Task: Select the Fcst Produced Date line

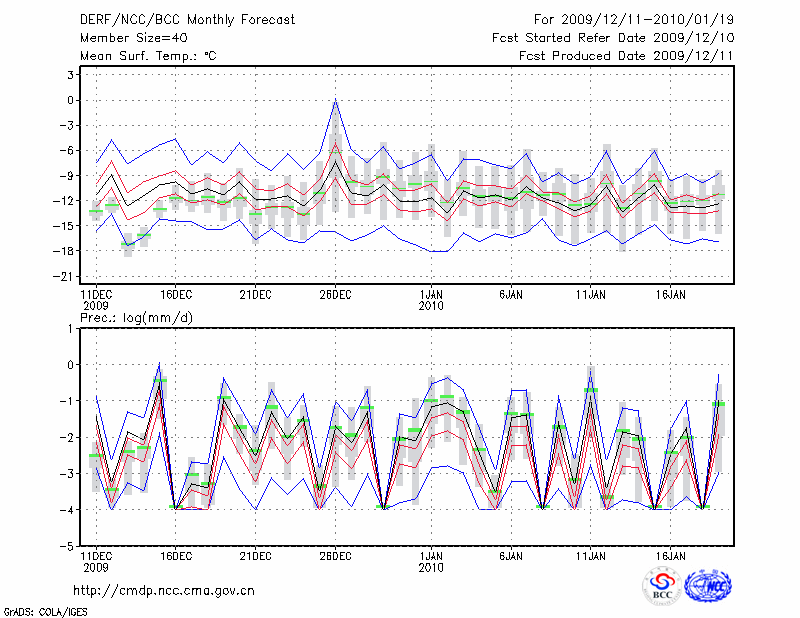Action: (x=626, y=56)
